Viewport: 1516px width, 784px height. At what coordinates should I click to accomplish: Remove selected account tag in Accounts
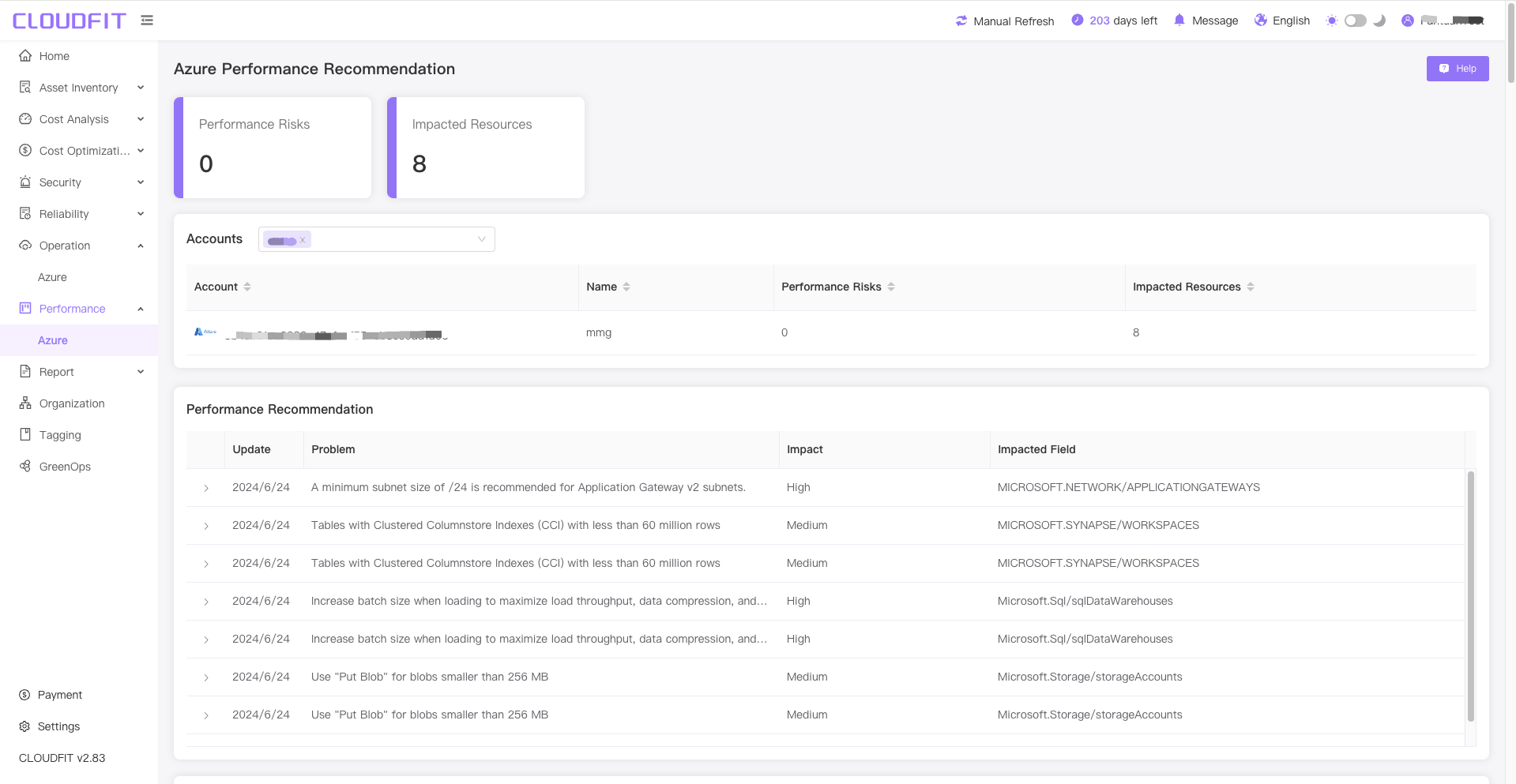pyautogui.click(x=303, y=240)
